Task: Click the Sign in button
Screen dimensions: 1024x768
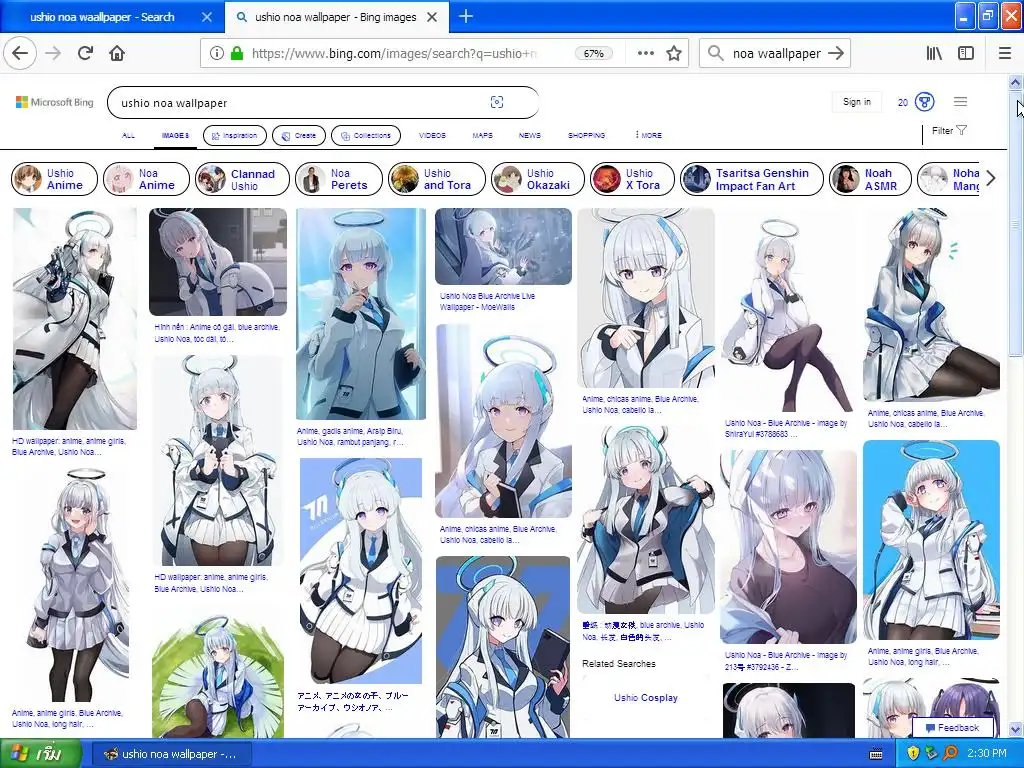Action: 857,102
